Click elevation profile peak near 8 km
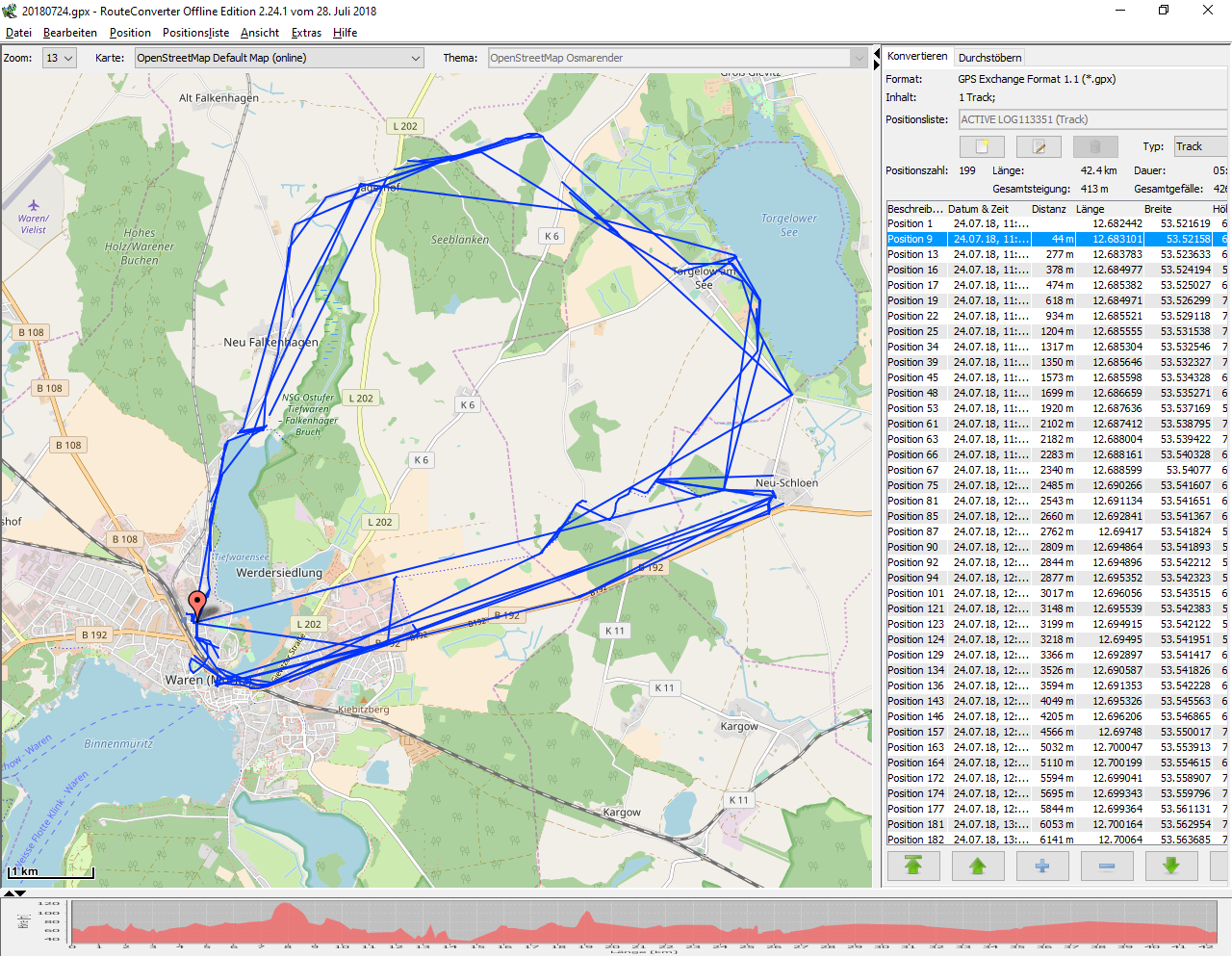Viewport: 1232px width, 957px height. [286, 907]
